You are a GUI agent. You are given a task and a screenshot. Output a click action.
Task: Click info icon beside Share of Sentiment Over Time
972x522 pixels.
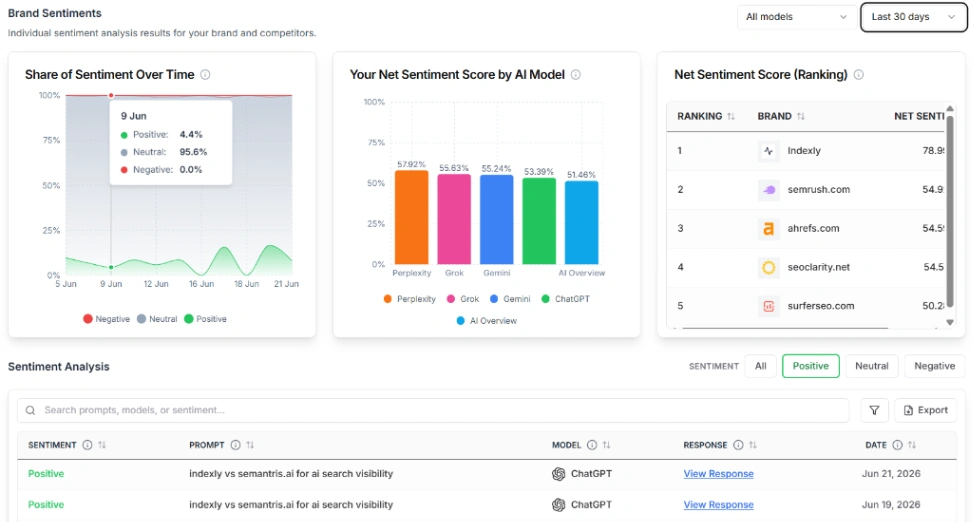coord(205,74)
